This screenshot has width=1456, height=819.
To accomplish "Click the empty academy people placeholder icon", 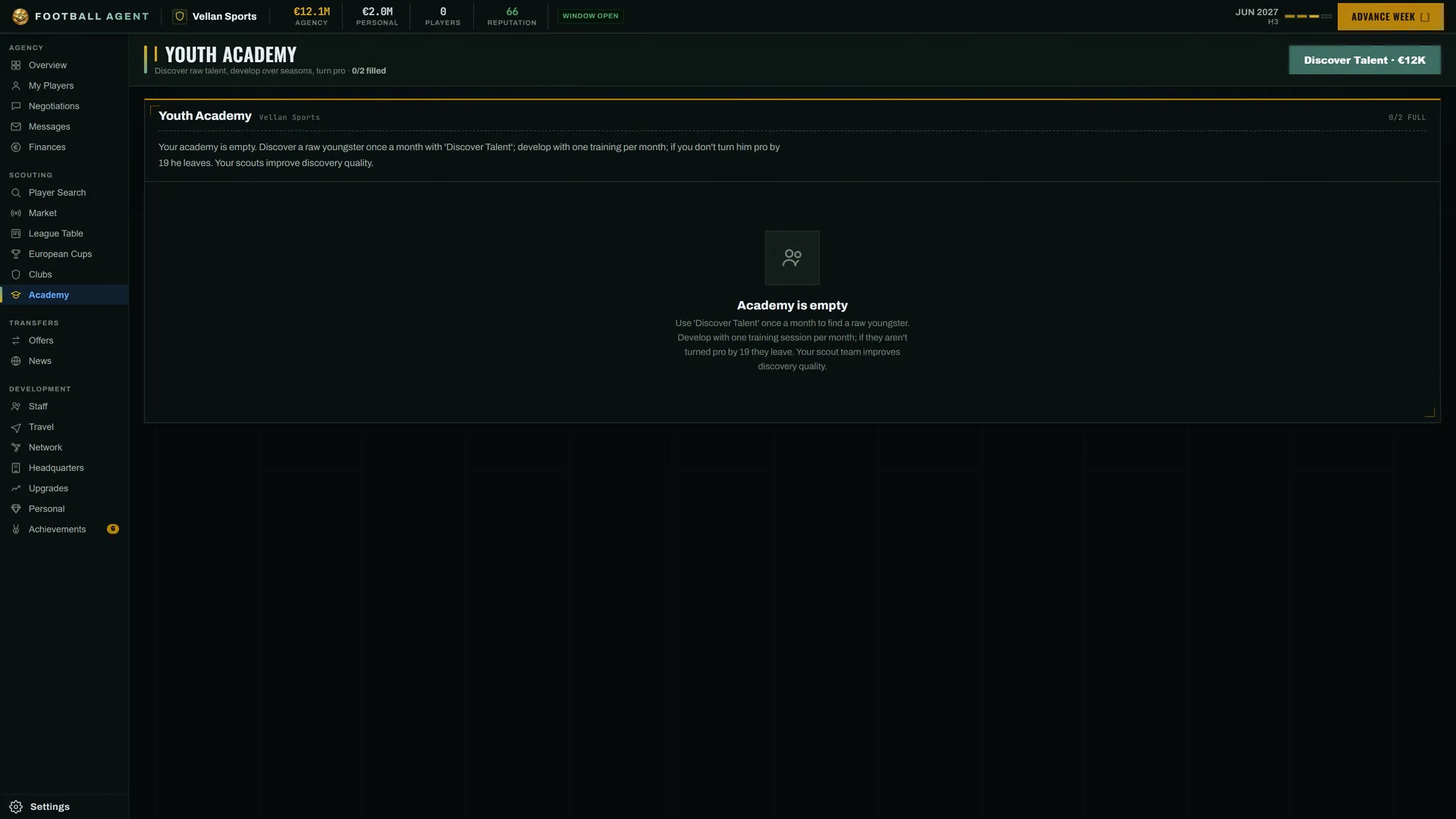I will 792,258.
